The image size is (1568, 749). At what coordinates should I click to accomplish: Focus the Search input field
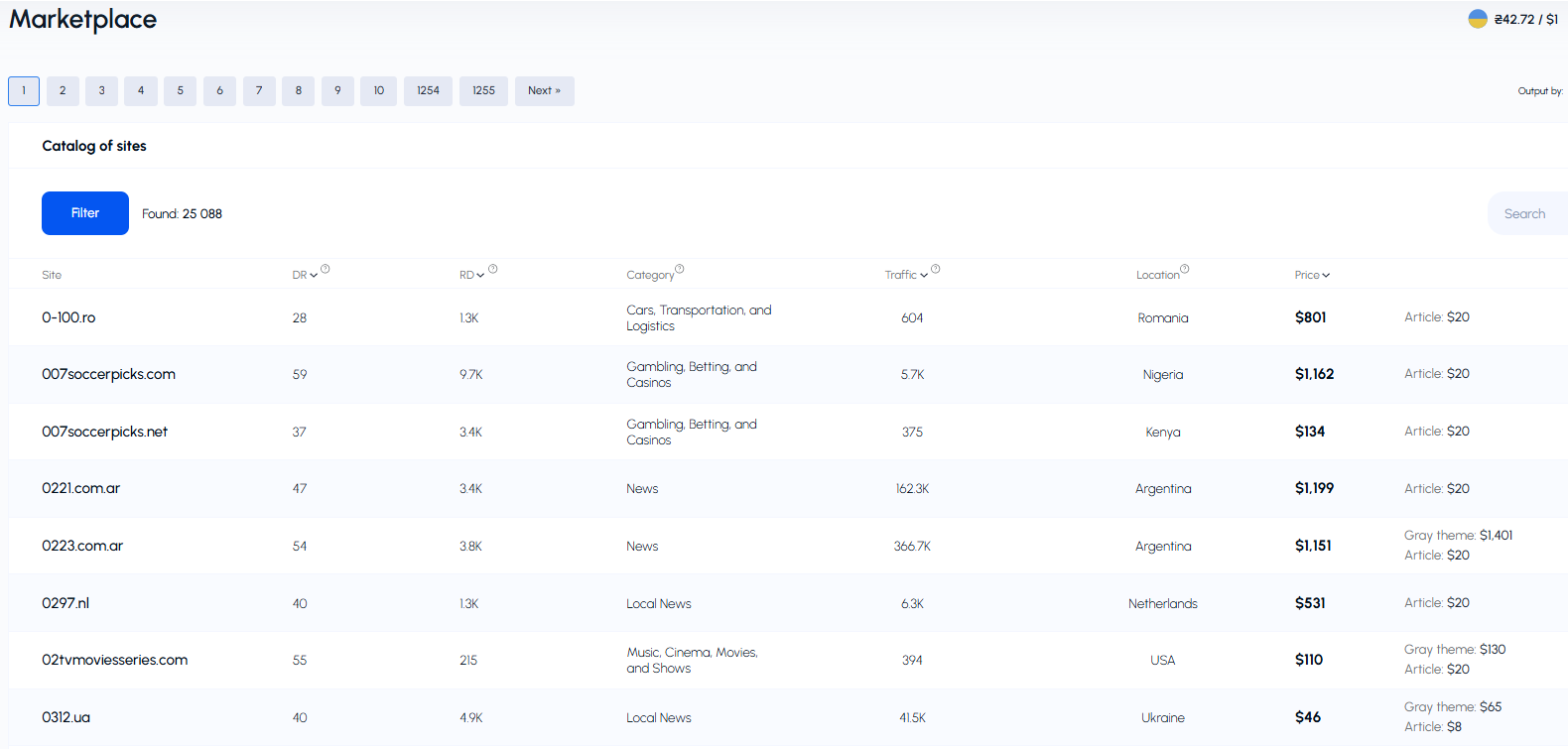[x=1527, y=213]
